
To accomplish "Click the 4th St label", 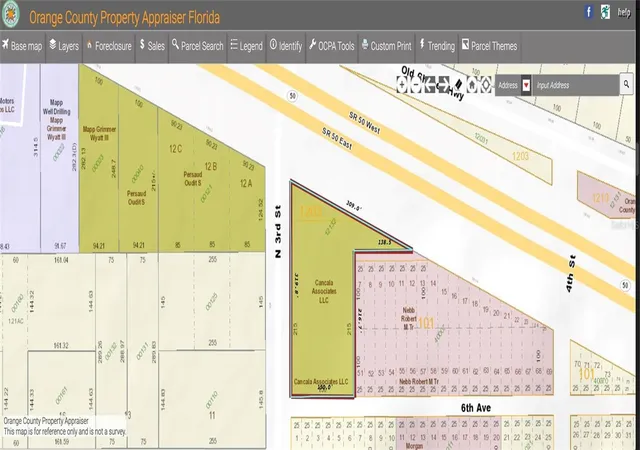I will [571, 274].
